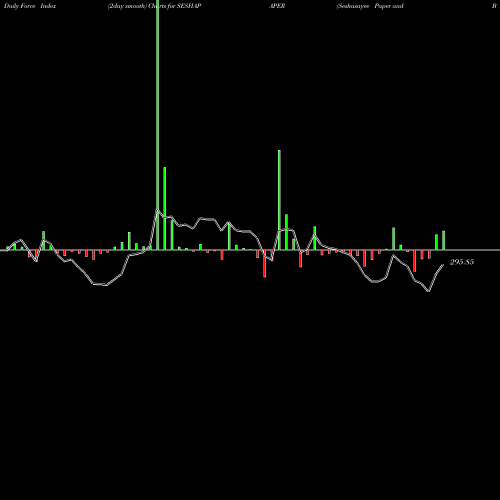Click the '(2day smooth) Charts for SESHAP' label
The width and height of the screenshot is (500, 500).
(x=154, y=6)
